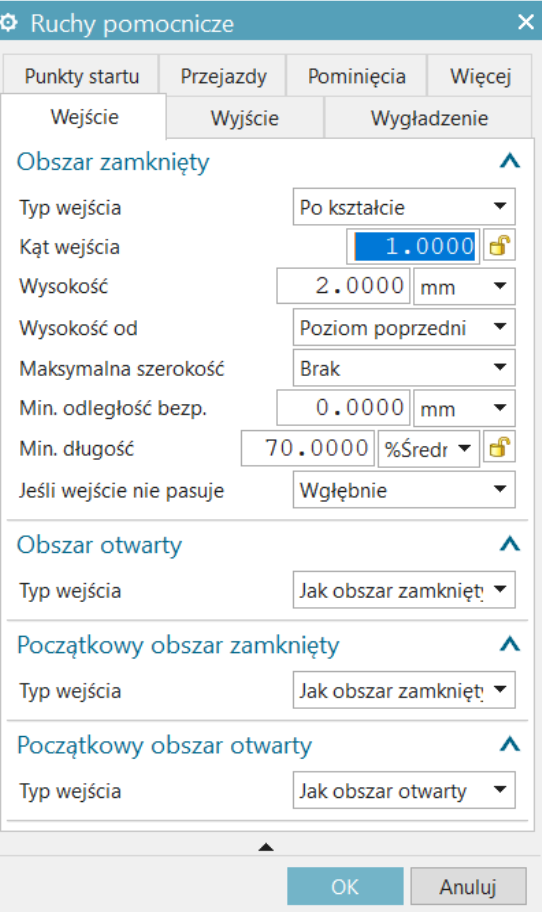This screenshot has height=912, width=542.
Task: Switch to the Wyjście tab
Action: pos(245,118)
